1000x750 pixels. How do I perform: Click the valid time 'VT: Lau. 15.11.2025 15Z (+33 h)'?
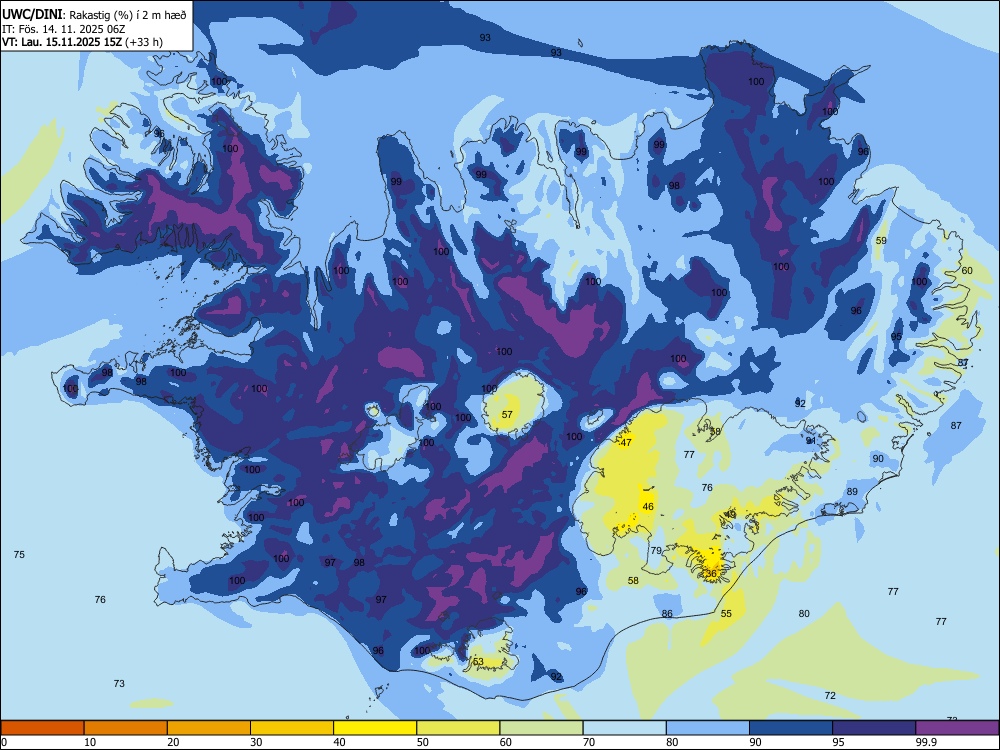[x=82, y=42]
